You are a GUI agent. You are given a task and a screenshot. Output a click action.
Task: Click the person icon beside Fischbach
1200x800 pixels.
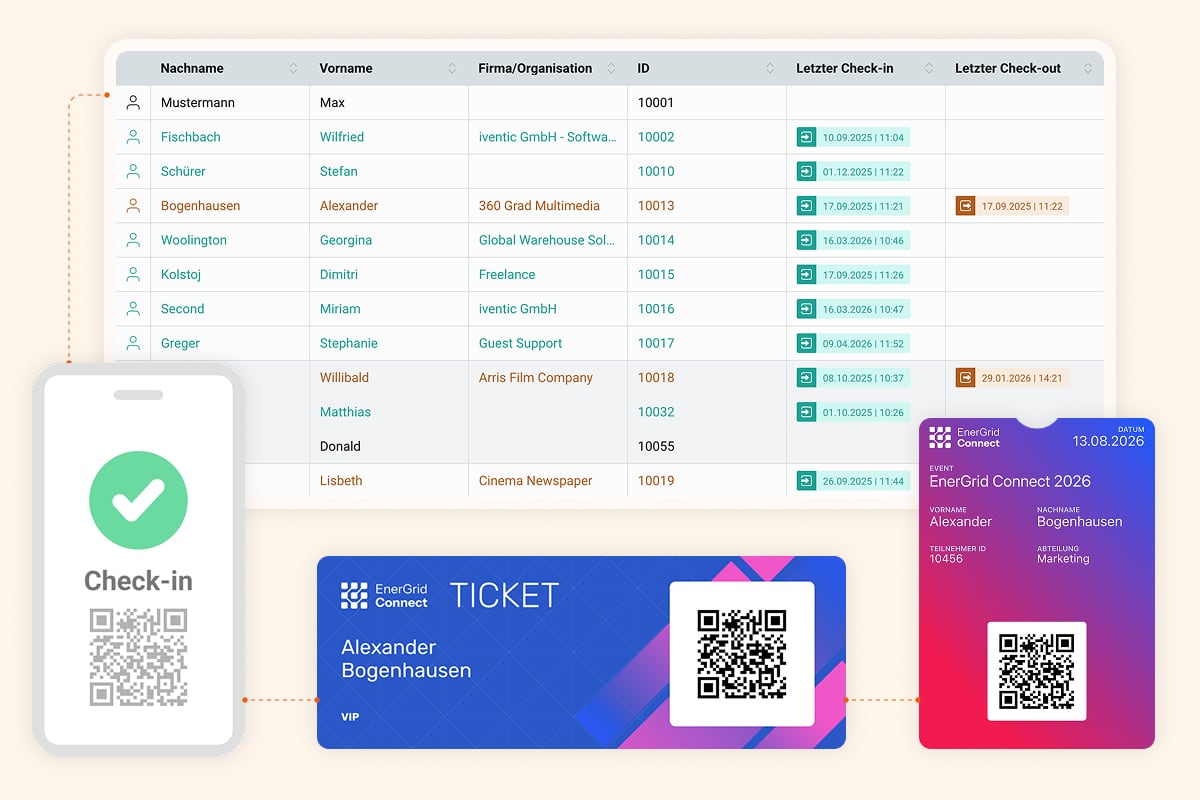point(133,137)
